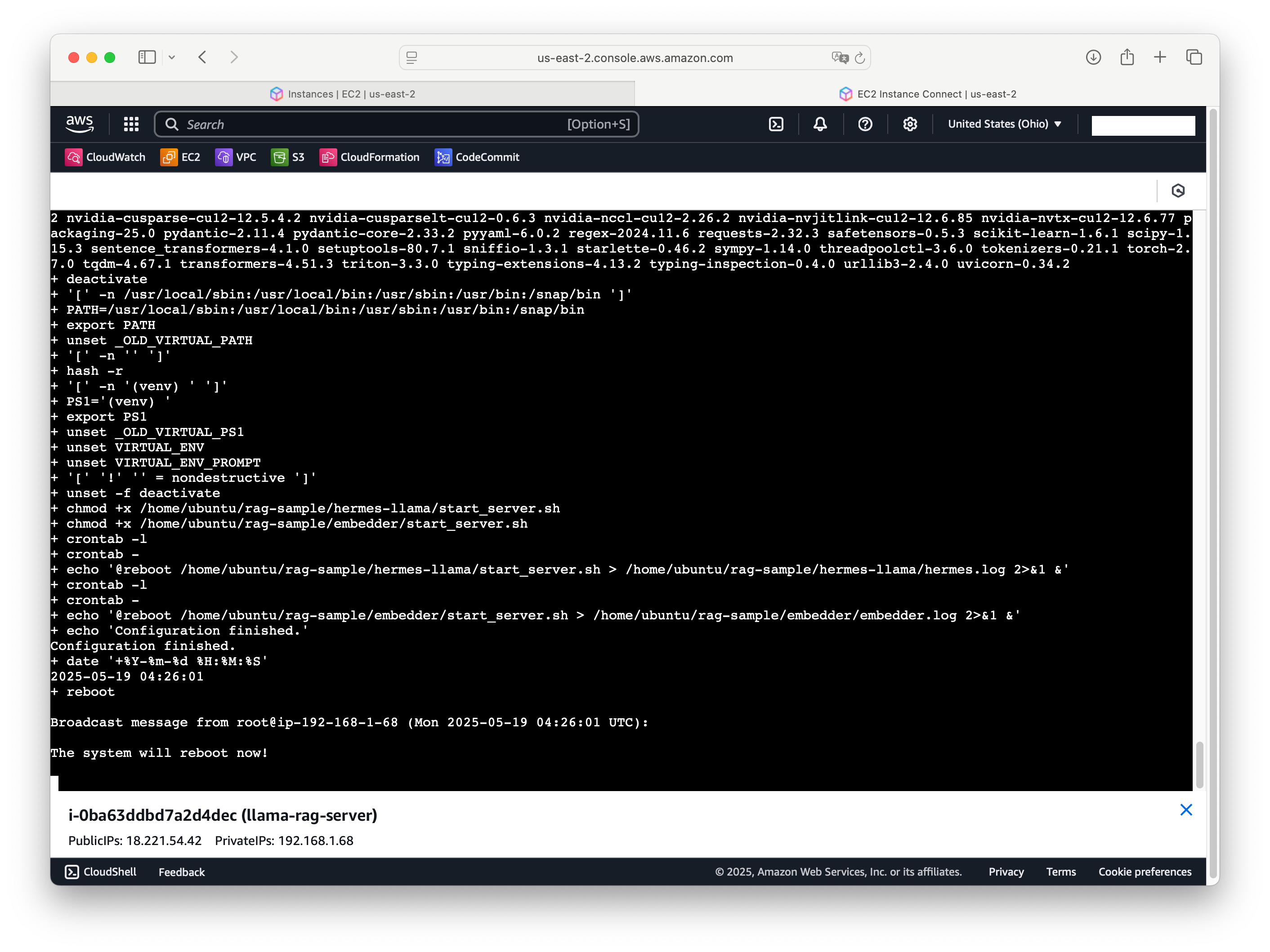
Task: Click the terminal cursor at the last line
Action: 54,783
